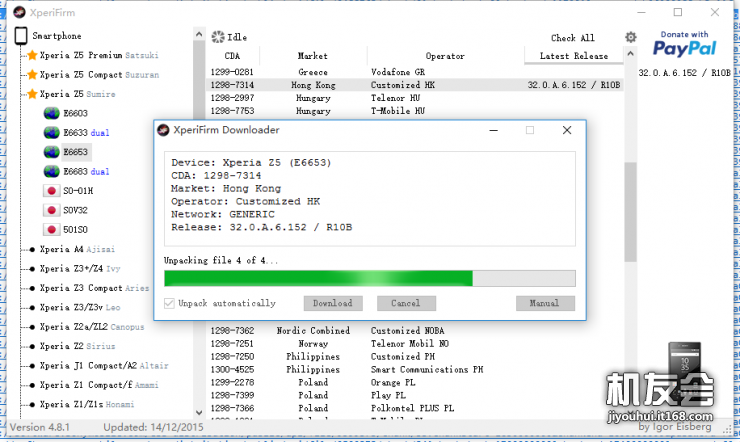Expand Xperia J1 Compact/A2 Altair node

32,366
